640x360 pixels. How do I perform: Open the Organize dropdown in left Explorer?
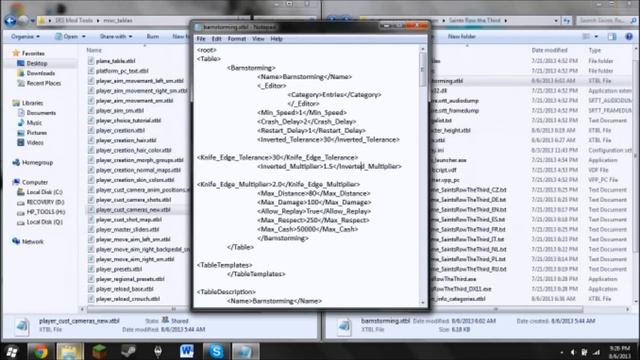click(25, 36)
